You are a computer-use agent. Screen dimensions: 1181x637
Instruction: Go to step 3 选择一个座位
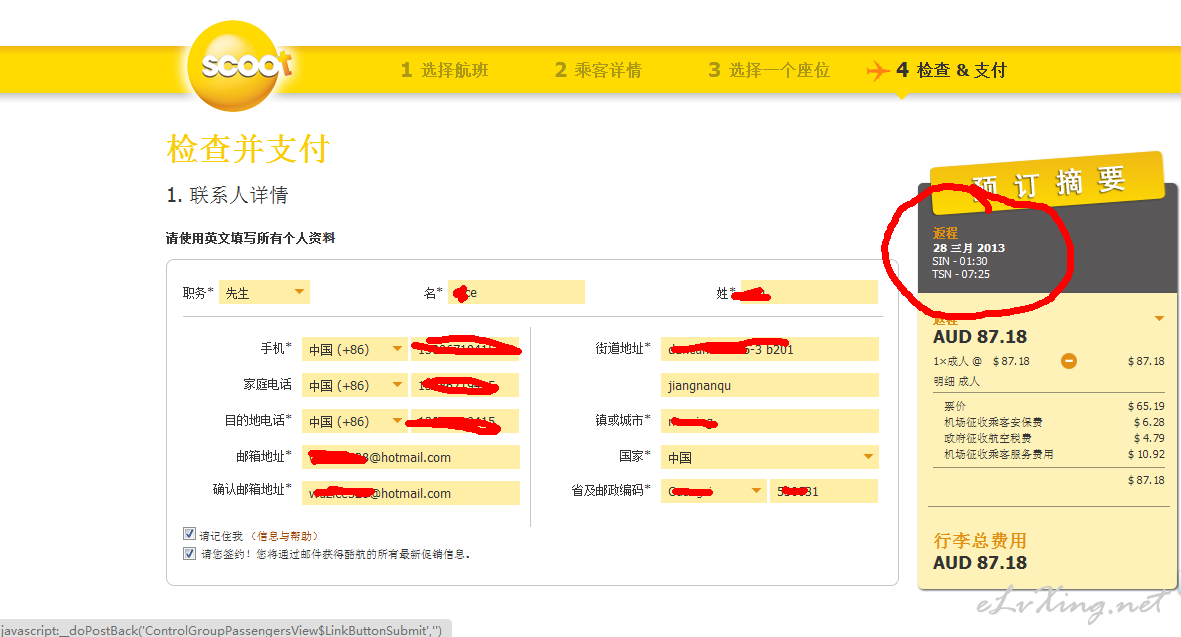pyautogui.click(x=769, y=70)
